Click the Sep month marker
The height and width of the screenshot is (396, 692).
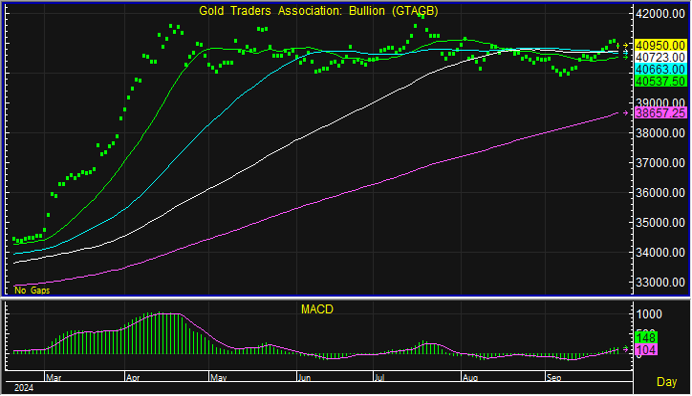pyautogui.click(x=554, y=378)
